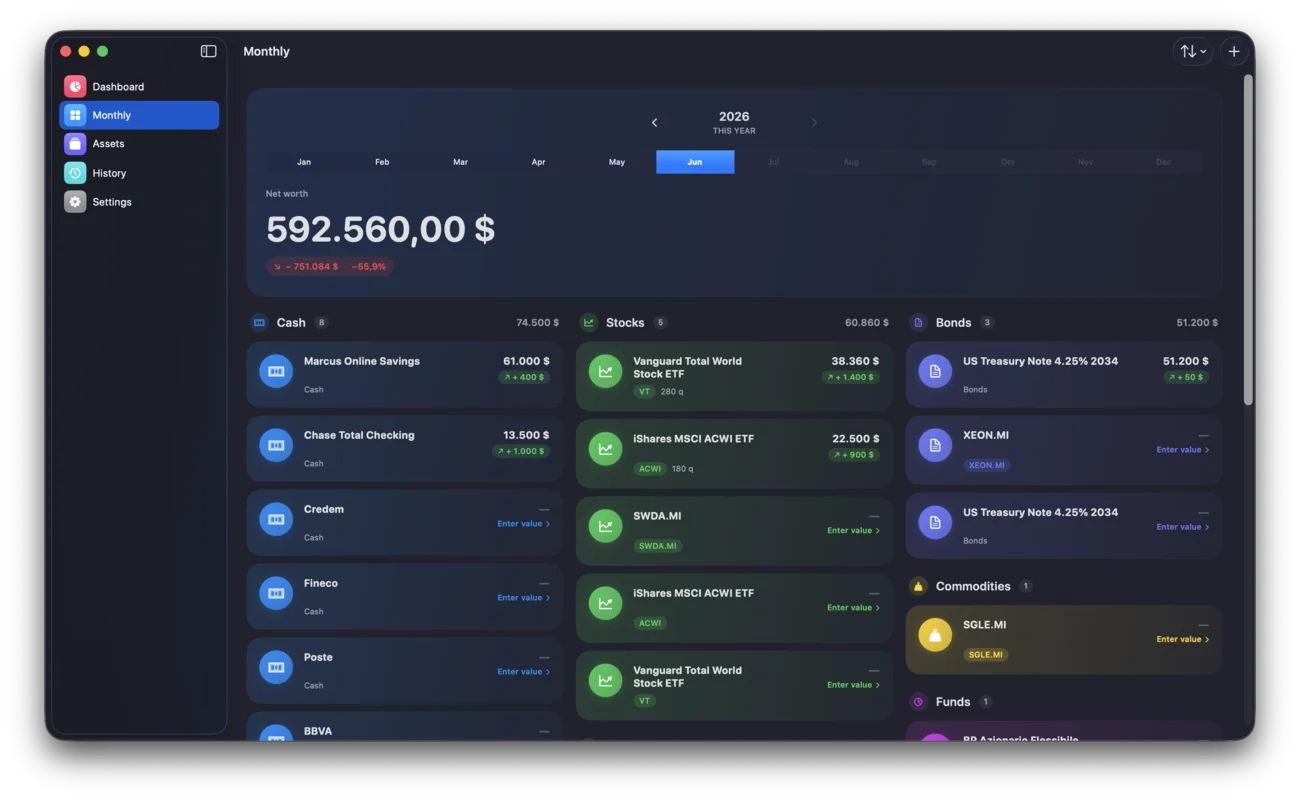Go to the previous year

(x=655, y=122)
